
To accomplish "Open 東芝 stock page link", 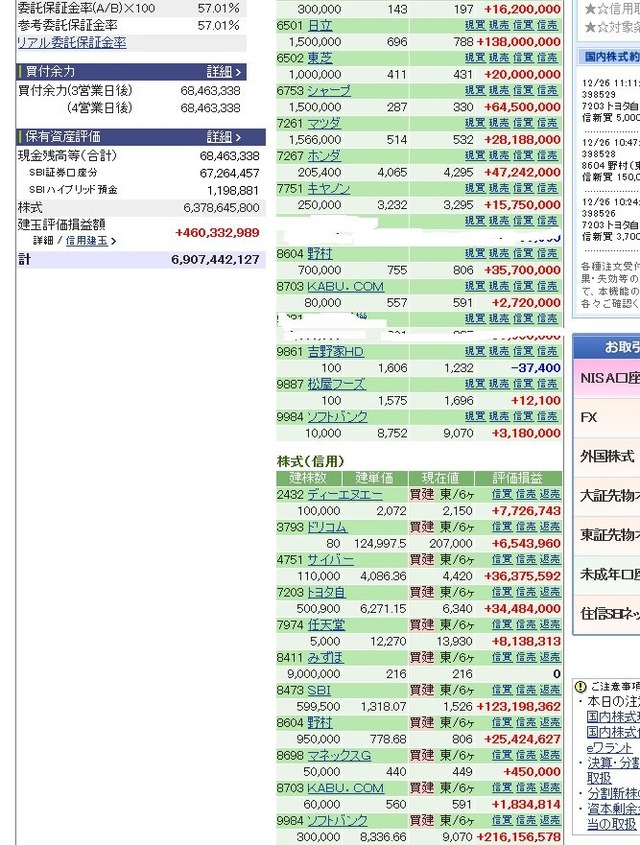I will tap(319, 58).
